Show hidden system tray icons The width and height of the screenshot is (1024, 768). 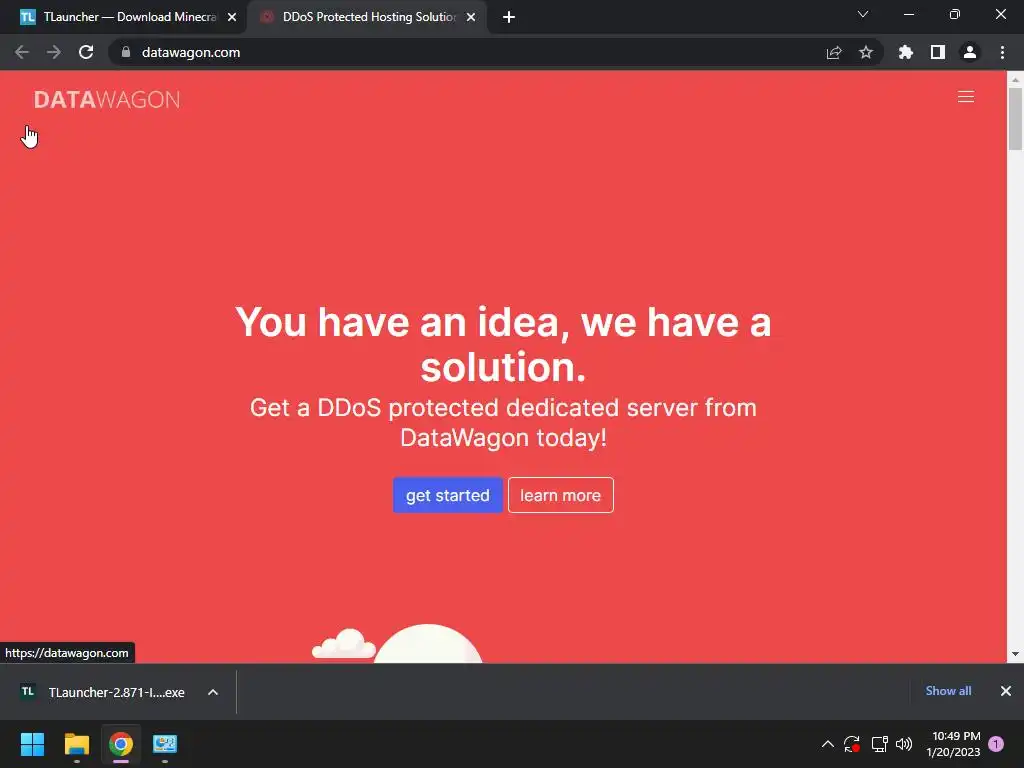coord(827,744)
